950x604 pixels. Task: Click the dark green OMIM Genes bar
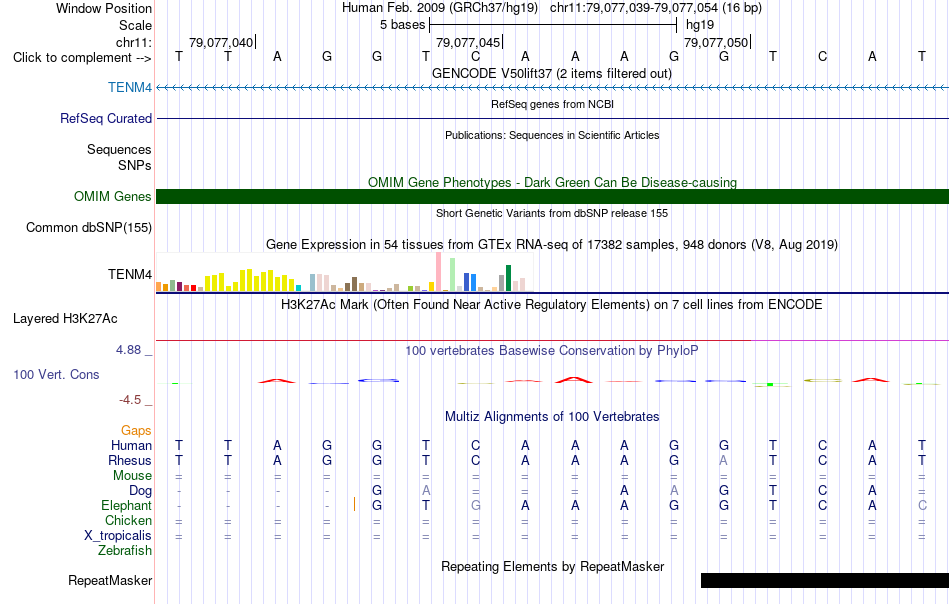coord(553,196)
